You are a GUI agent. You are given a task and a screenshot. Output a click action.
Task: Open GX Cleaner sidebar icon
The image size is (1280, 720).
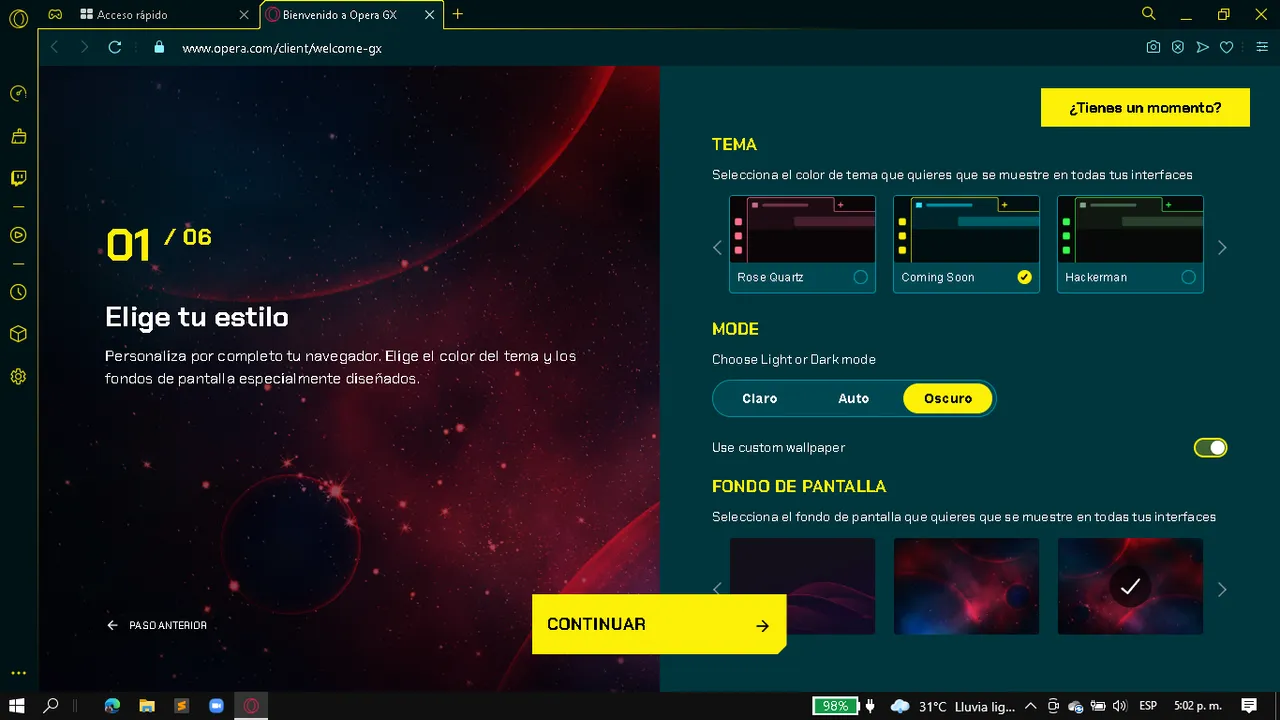coord(18,136)
